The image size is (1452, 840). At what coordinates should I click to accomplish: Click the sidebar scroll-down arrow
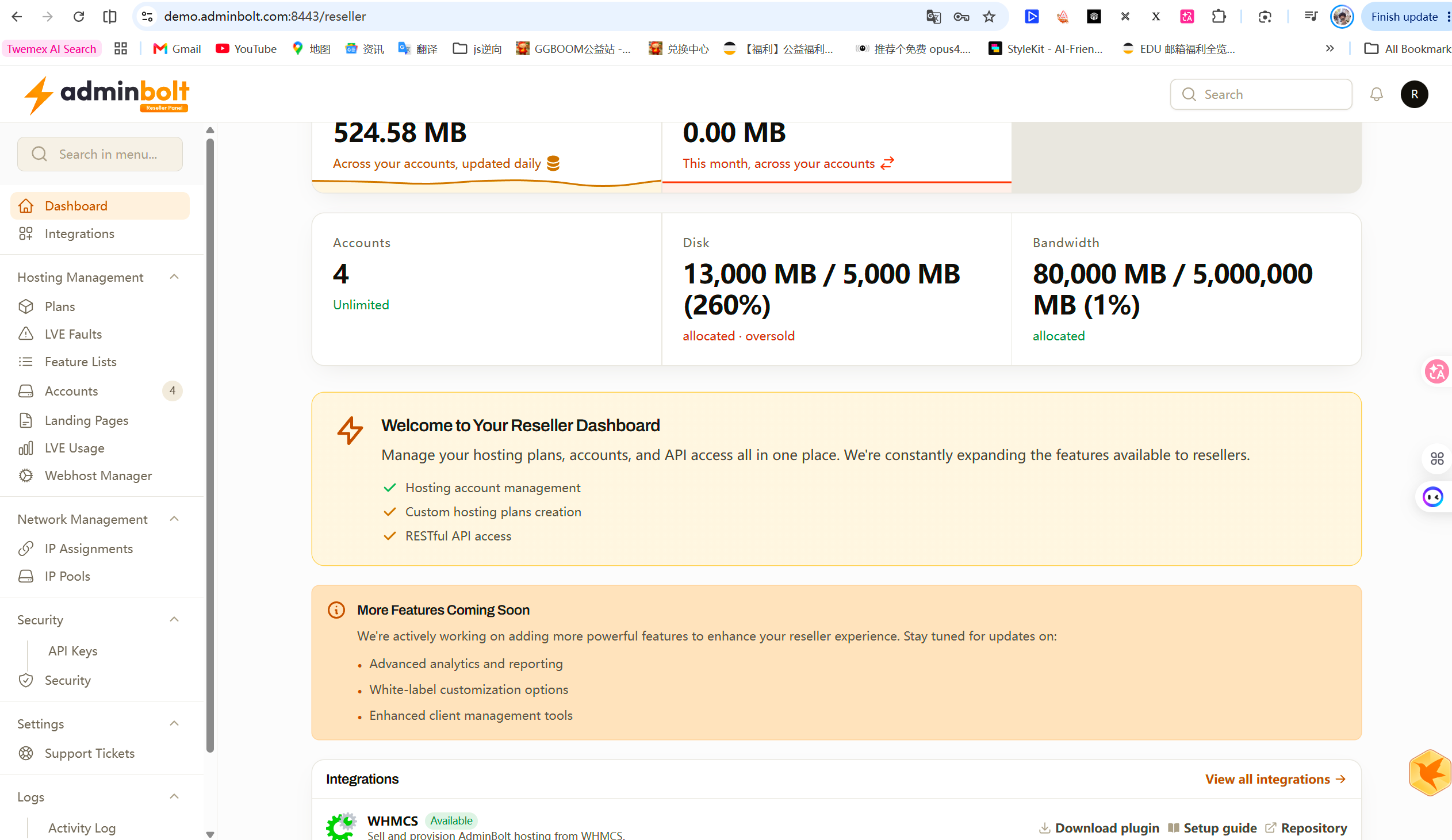click(x=210, y=834)
